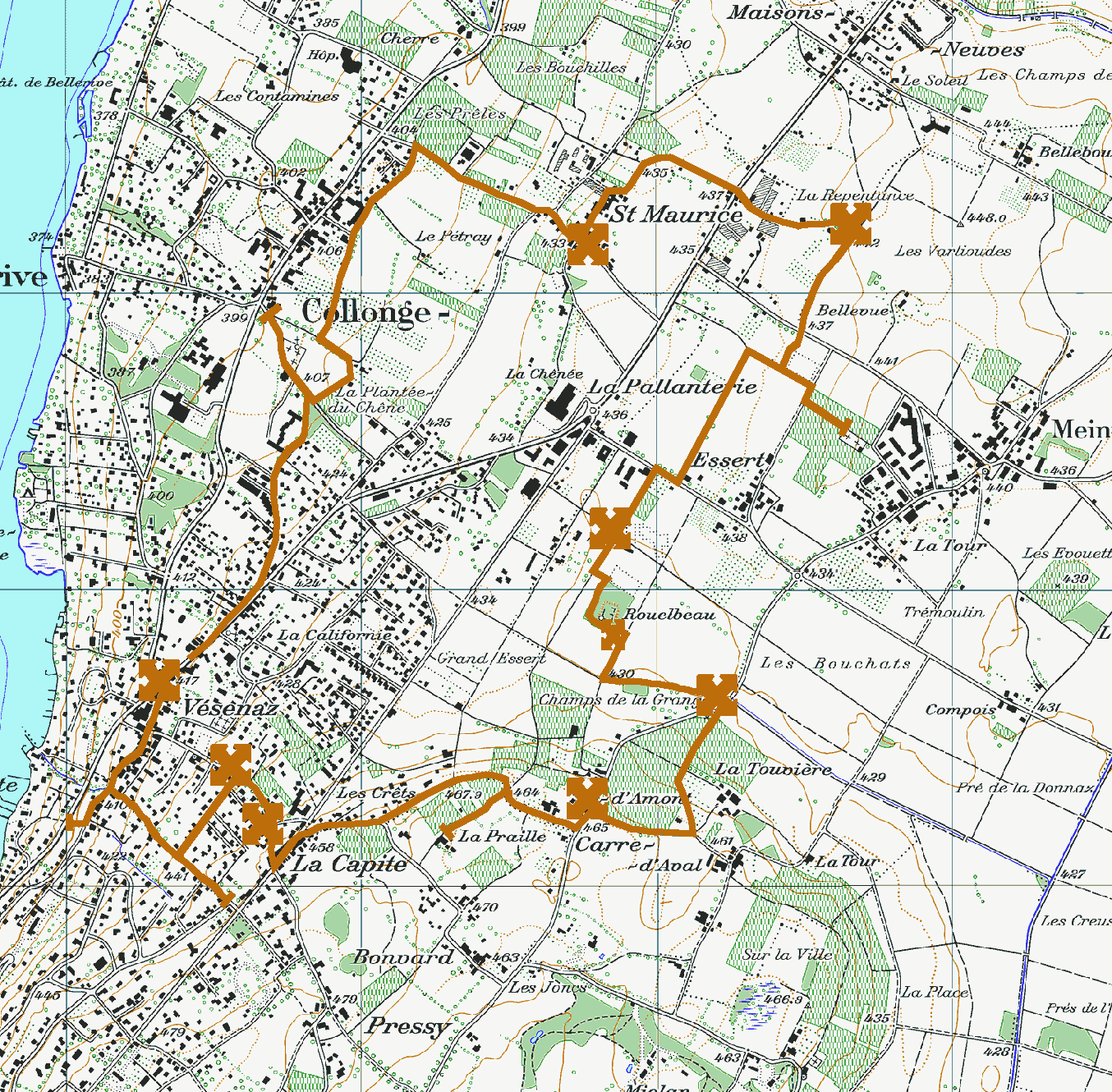This screenshot has height=1092, width=1112.
Task: Click the waypoint marker southwest of Essert
Action: 610,529
